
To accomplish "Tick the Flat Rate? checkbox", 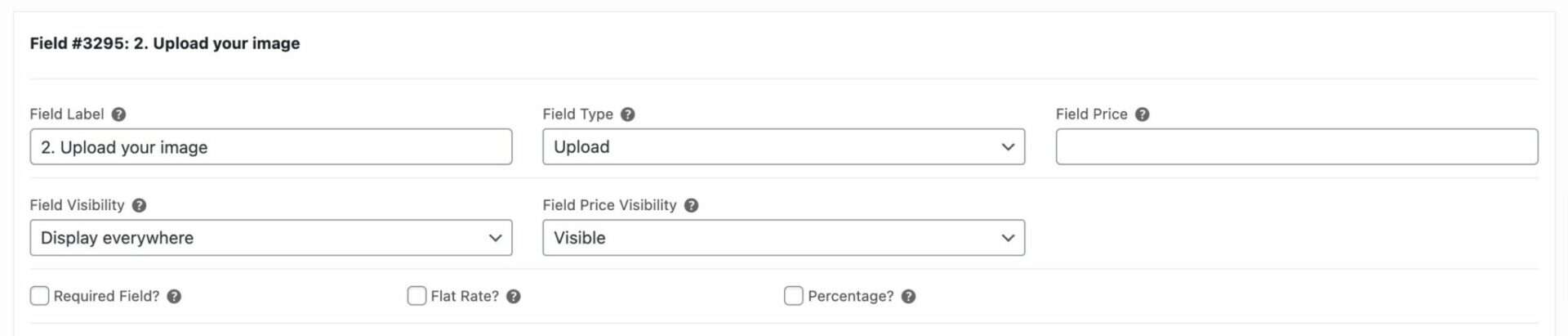I will click(x=416, y=296).
